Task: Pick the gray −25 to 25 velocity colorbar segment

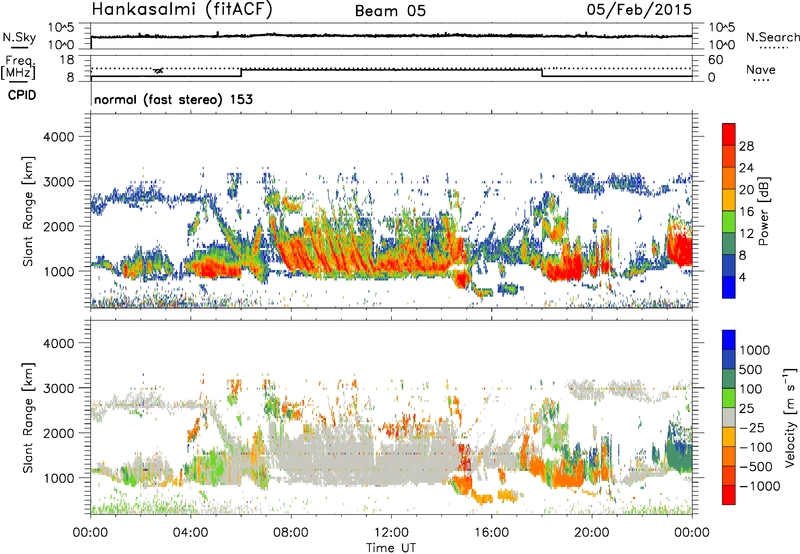Action: (x=729, y=417)
